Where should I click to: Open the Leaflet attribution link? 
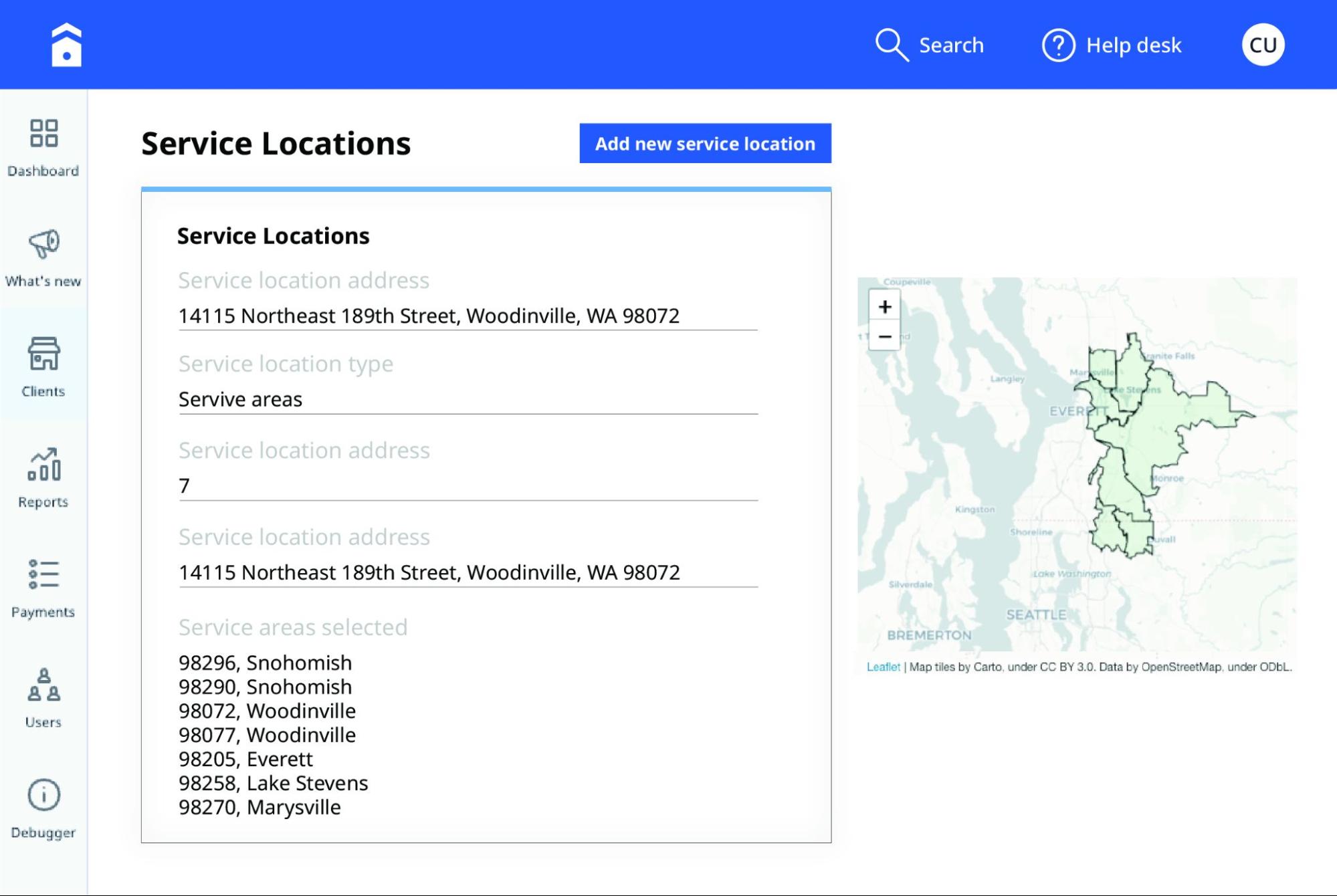(883, 667)
